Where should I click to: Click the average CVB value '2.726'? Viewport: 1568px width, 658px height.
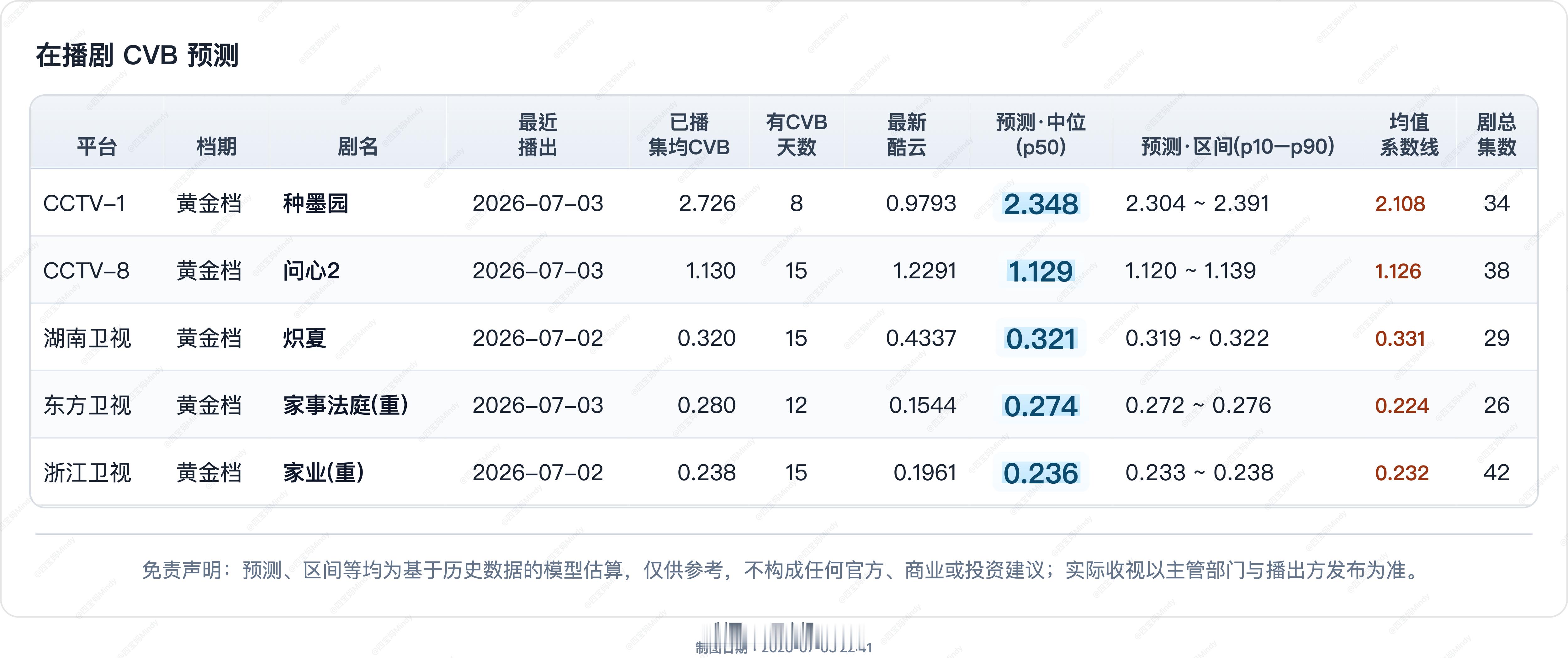pyautogui.click(x=707, y=203)
